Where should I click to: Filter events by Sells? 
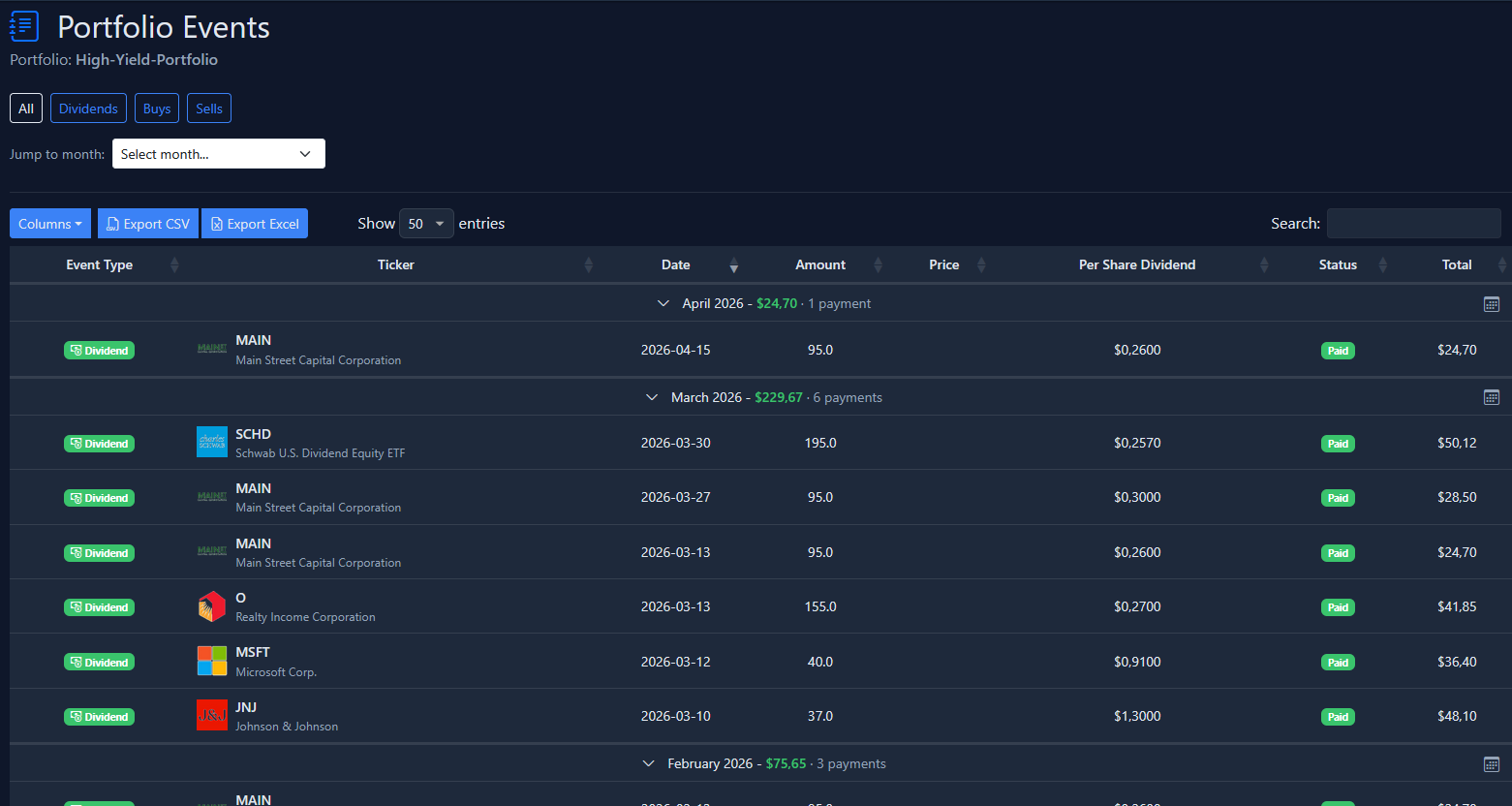click(x=209, y=108)
